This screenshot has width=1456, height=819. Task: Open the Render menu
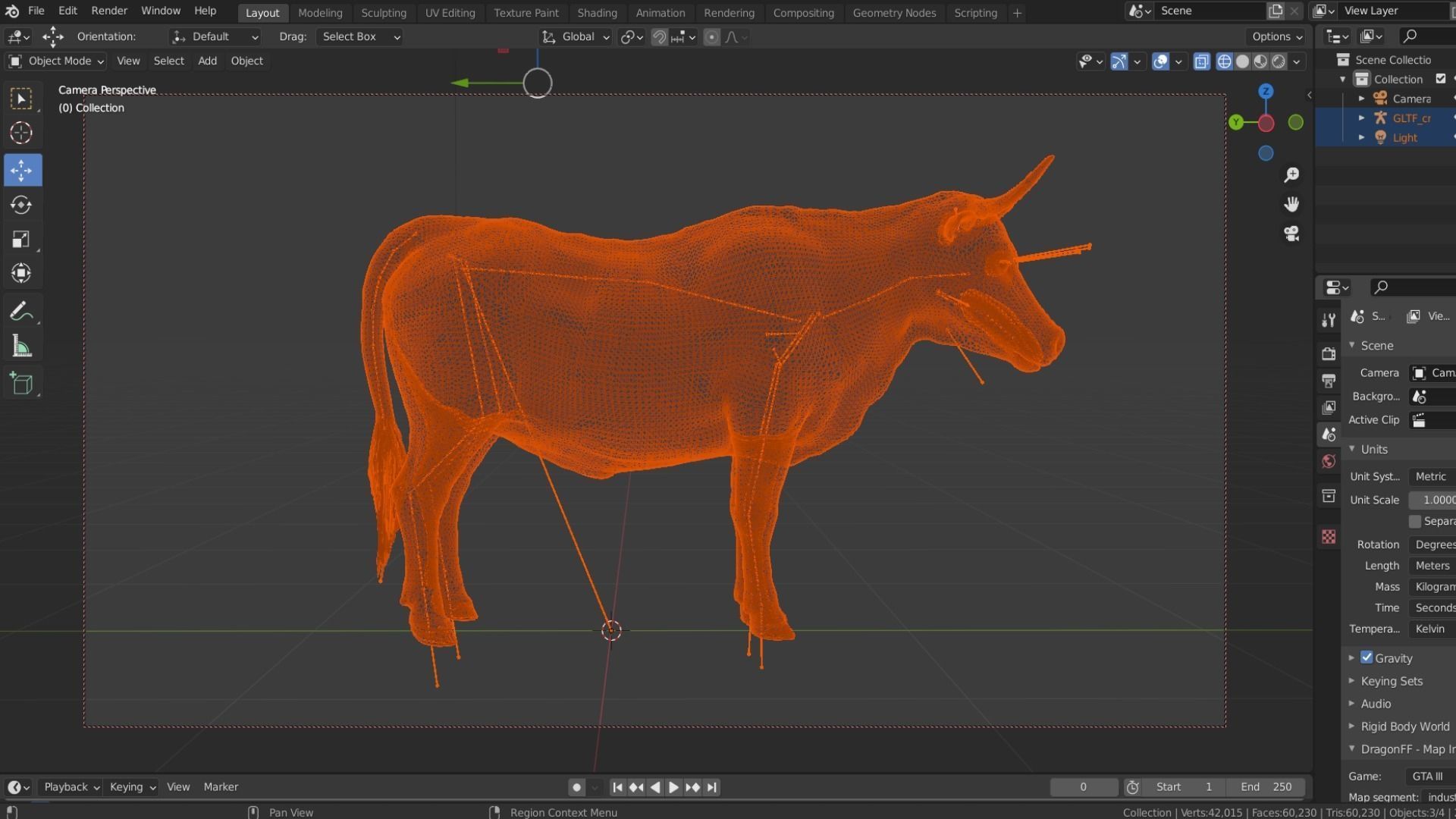[x=109, y=11]
